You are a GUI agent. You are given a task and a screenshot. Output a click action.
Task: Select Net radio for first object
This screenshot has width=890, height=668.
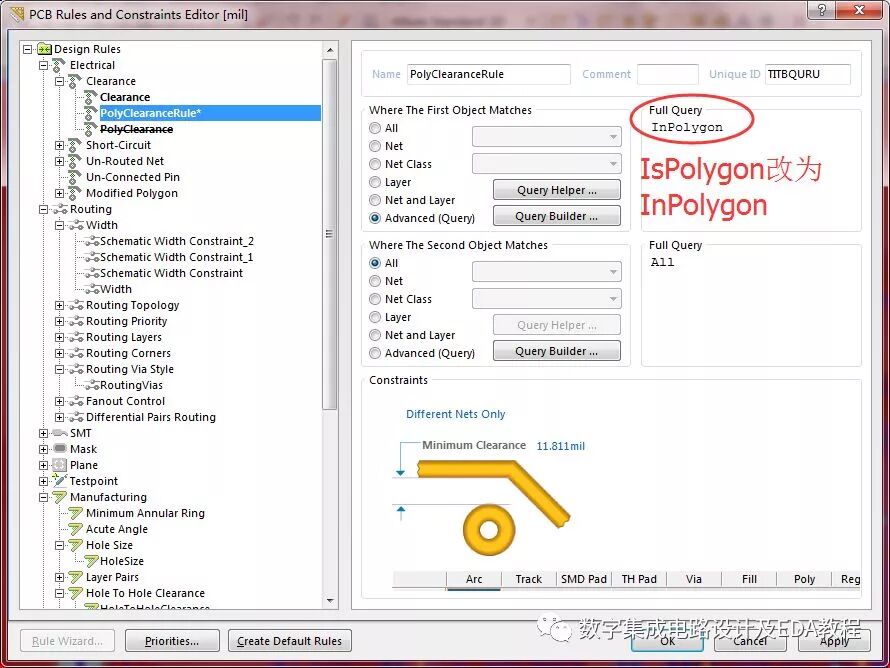point(375,146)
